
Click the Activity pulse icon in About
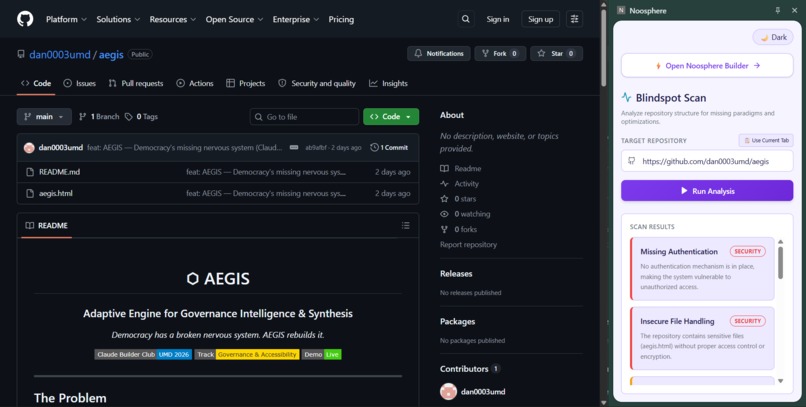445,183
